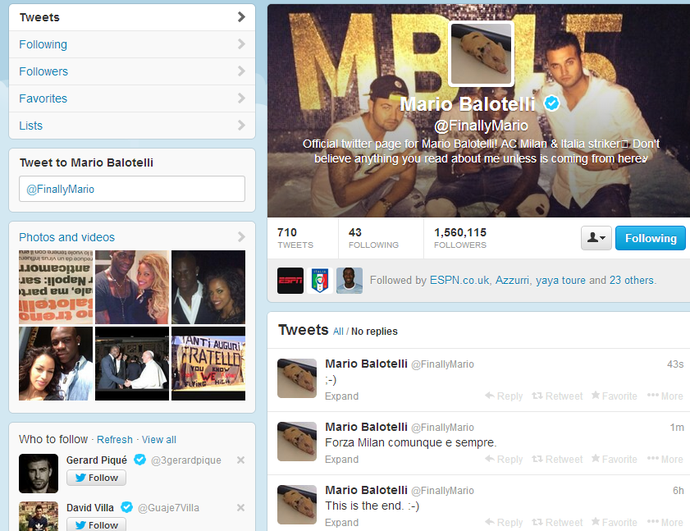Open More options on 'Forza Milan' tweet

pyautogui.click(x=665, y=460)
